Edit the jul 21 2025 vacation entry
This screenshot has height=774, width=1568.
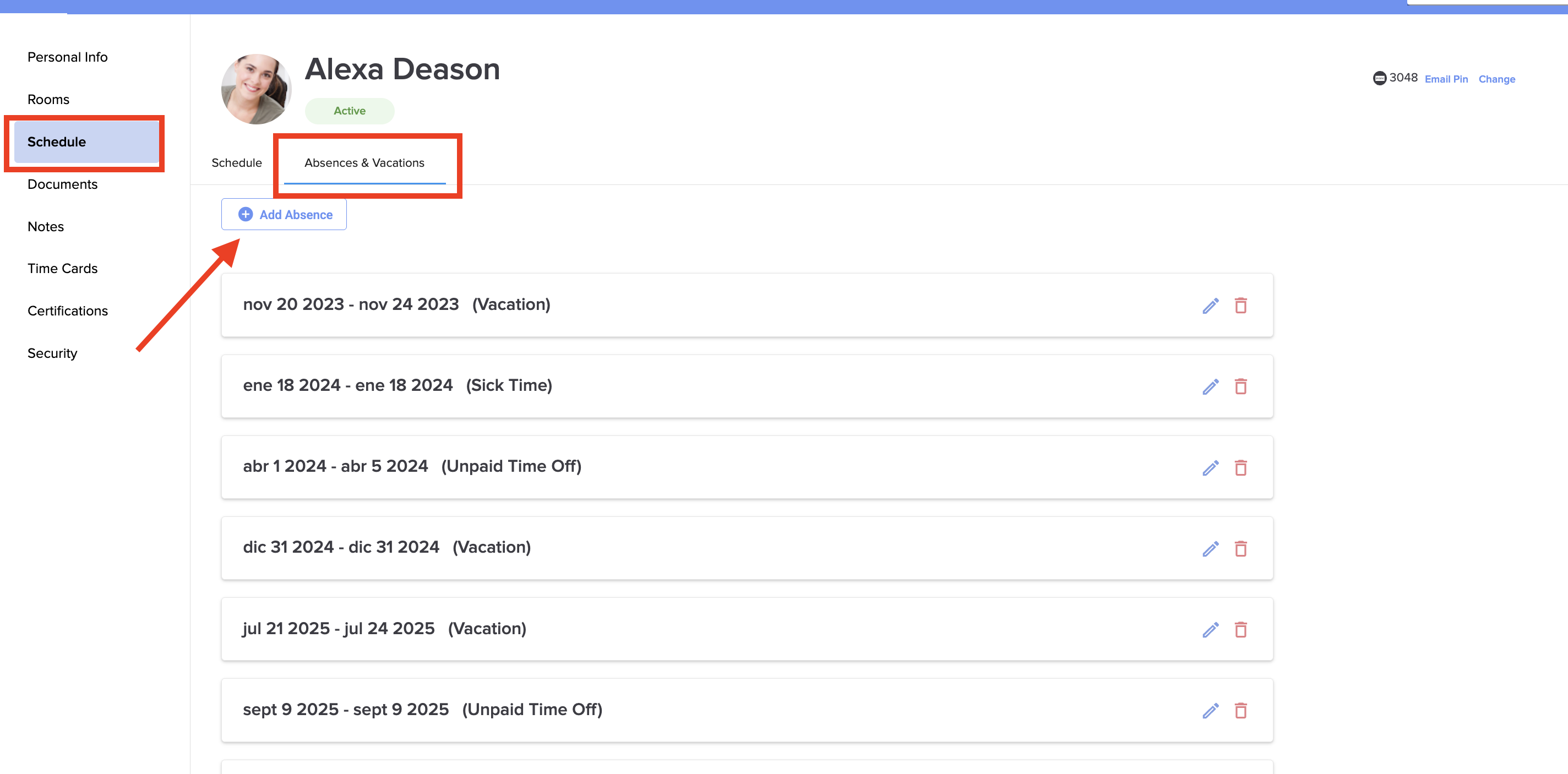coord(1210,629)
